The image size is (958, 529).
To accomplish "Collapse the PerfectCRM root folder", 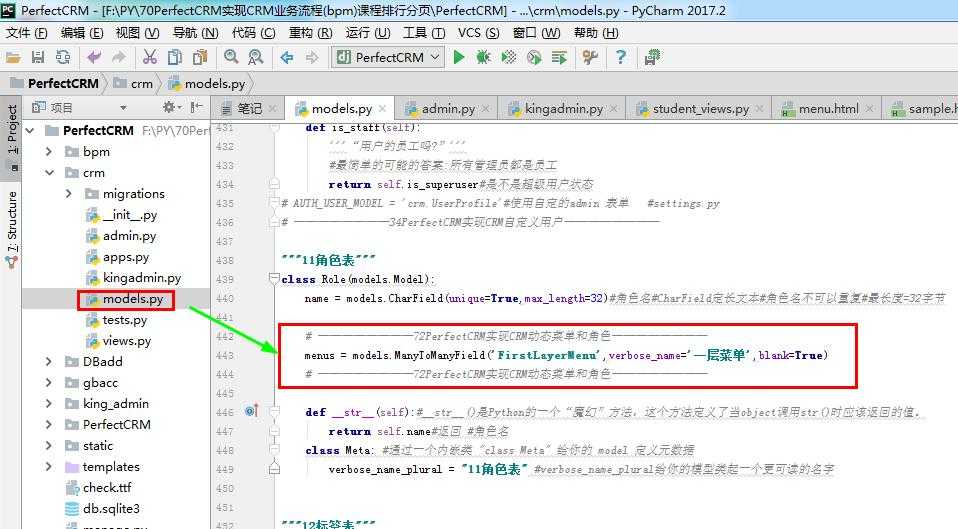I will [x=29, y=131].
